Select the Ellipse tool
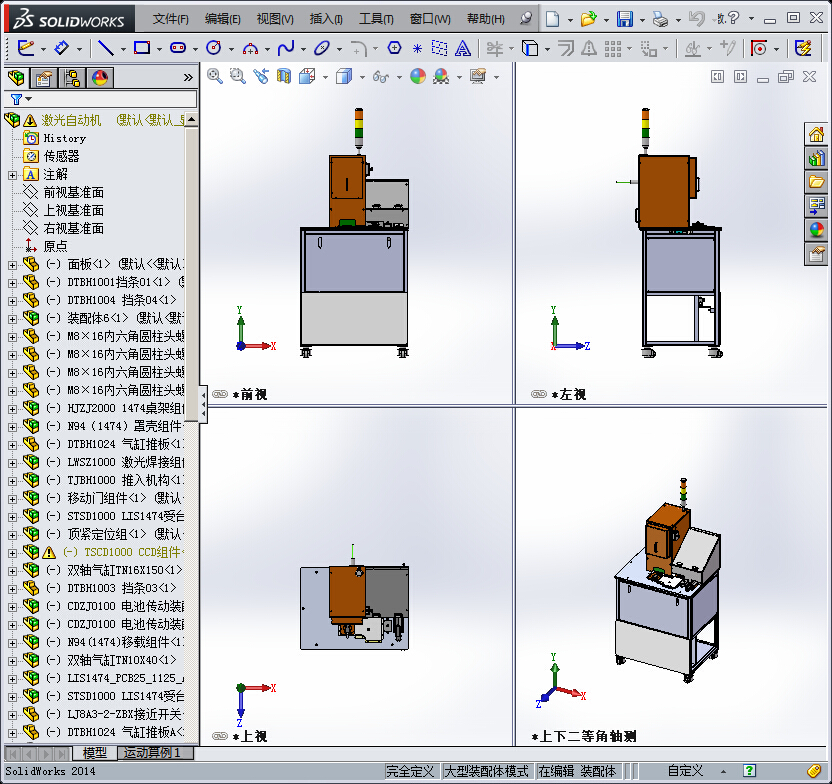Image resolution: width=832 pixels, height=784 pixels. (322, 48)
